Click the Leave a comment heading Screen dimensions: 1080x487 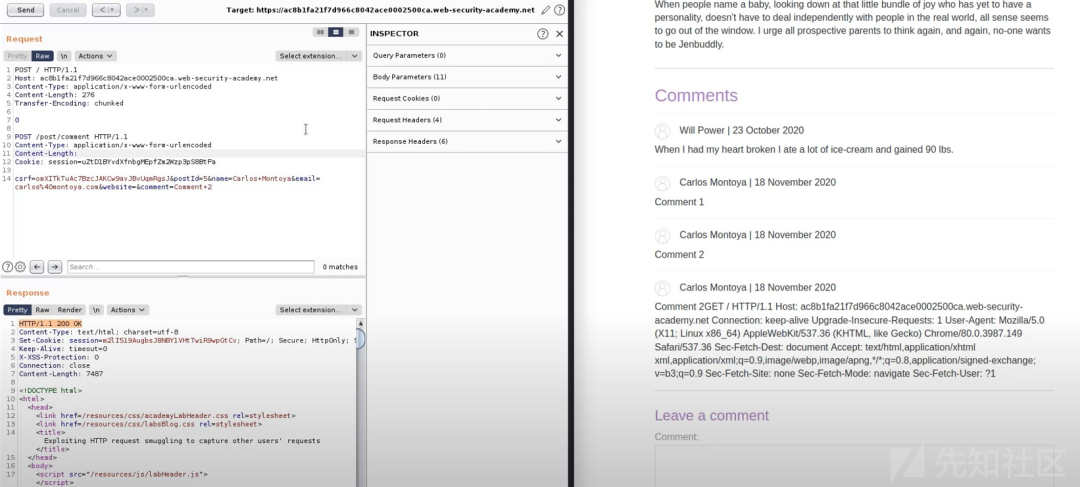712,415
